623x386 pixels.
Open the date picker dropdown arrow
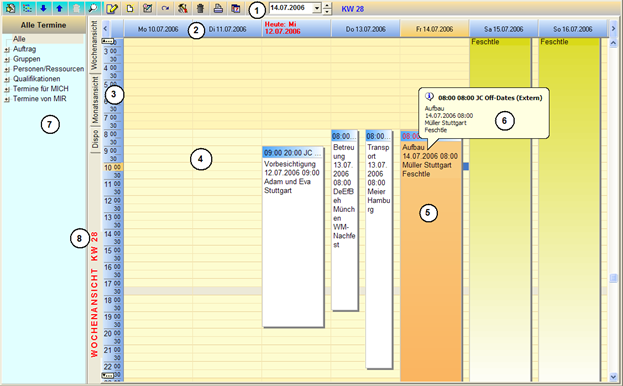[x=317, y=8]
